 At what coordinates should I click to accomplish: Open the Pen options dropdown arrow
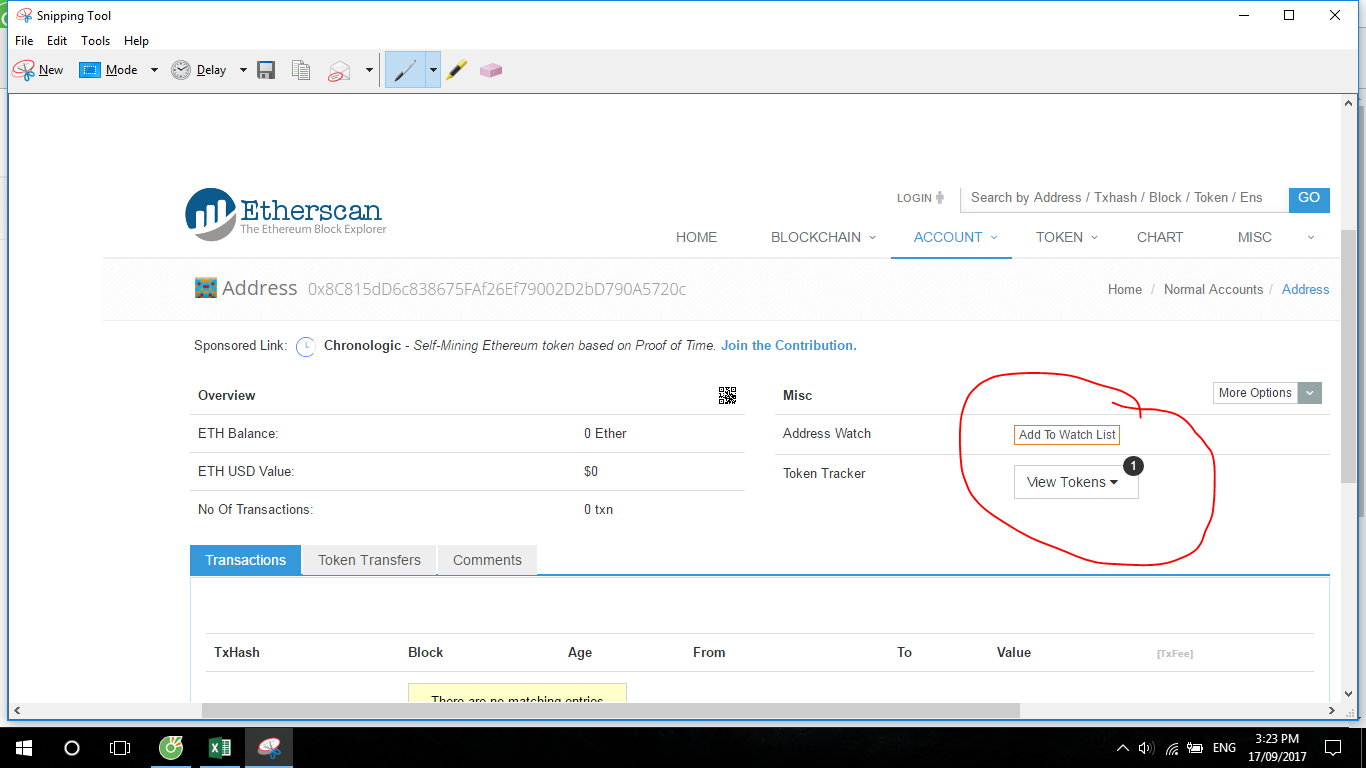[433, 70]
